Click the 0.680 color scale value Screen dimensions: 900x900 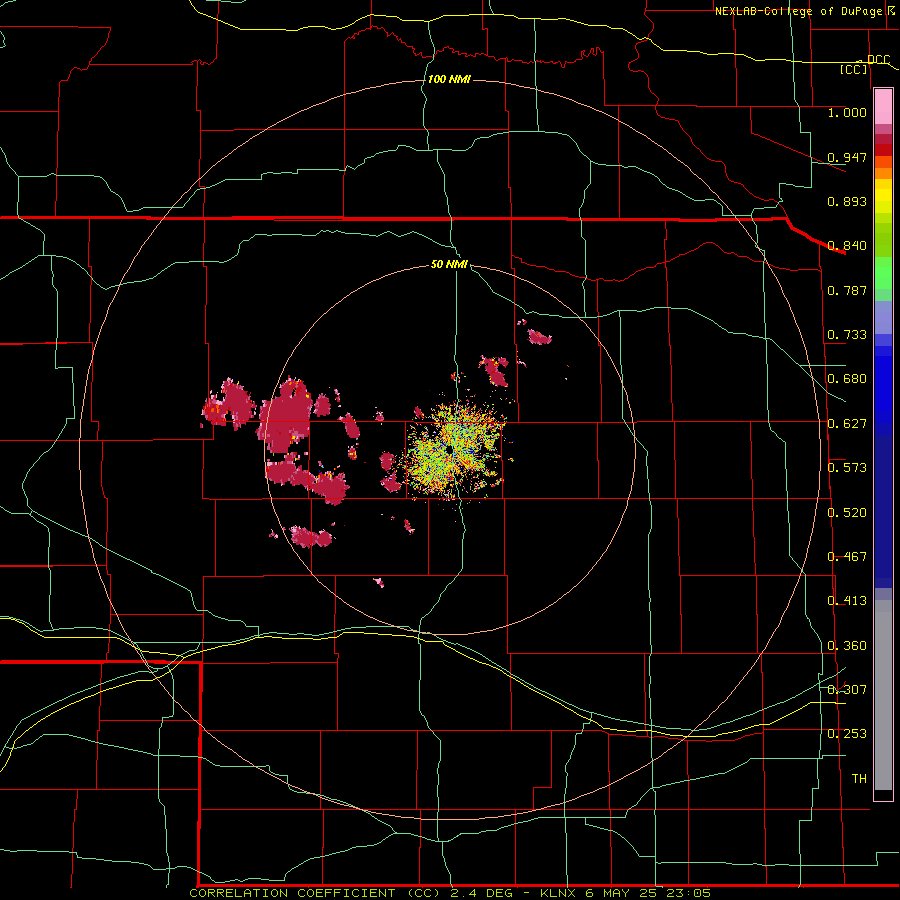coord(847,379)
